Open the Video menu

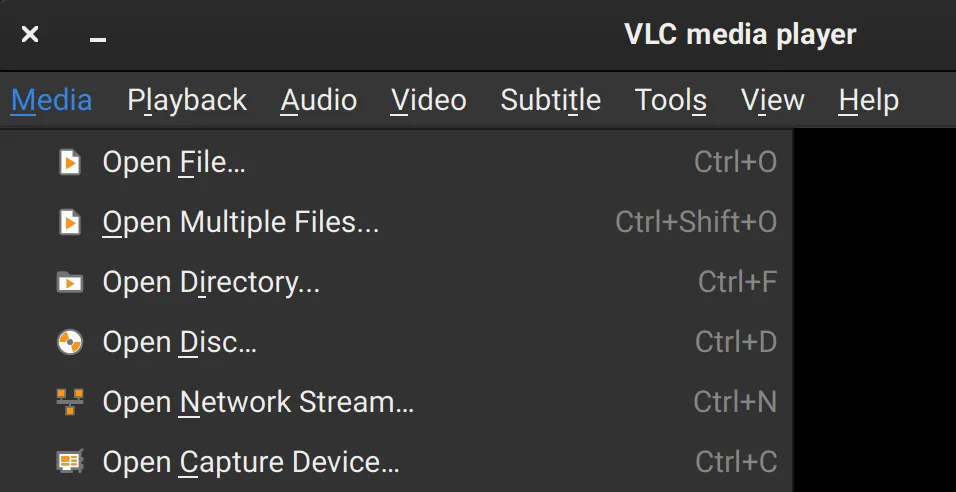pos(429,100)
